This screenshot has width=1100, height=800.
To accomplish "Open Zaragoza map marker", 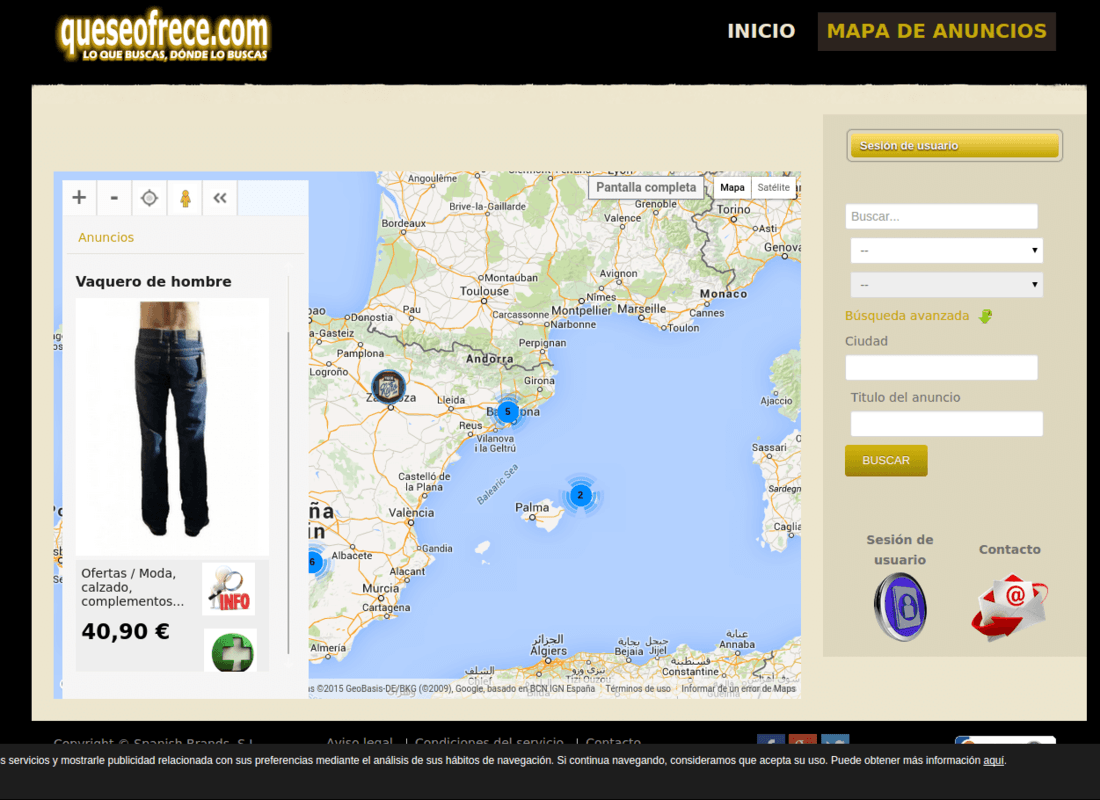I will coord(388,386).
